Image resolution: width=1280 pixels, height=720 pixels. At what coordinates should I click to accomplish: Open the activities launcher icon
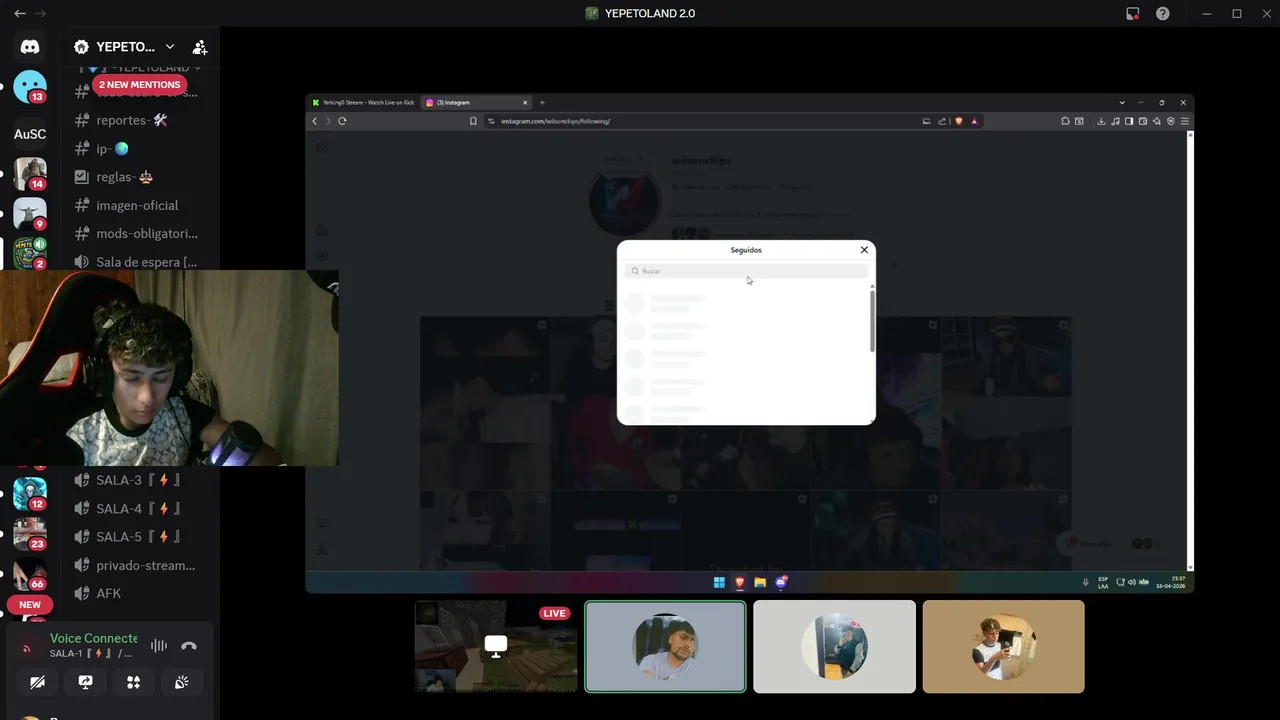(133, 682)
